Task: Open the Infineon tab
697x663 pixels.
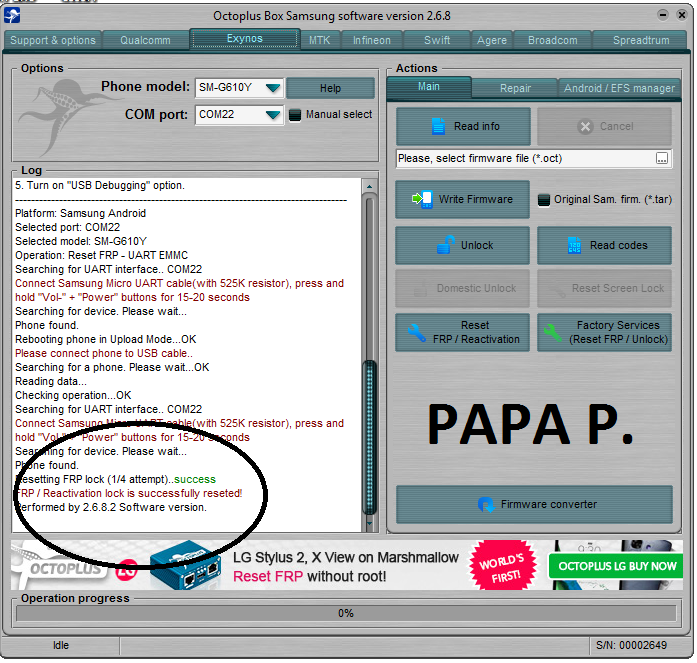Action: [x=372, y=40]
